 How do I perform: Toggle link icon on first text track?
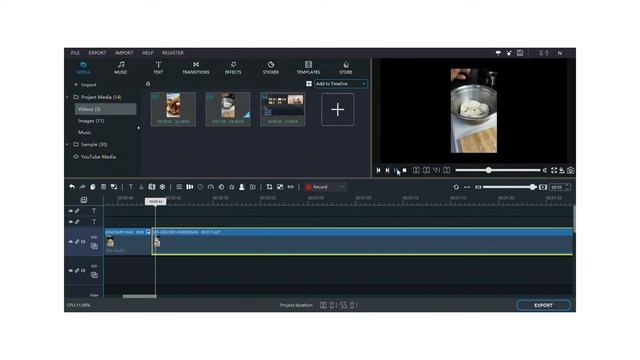coord(77,211)
